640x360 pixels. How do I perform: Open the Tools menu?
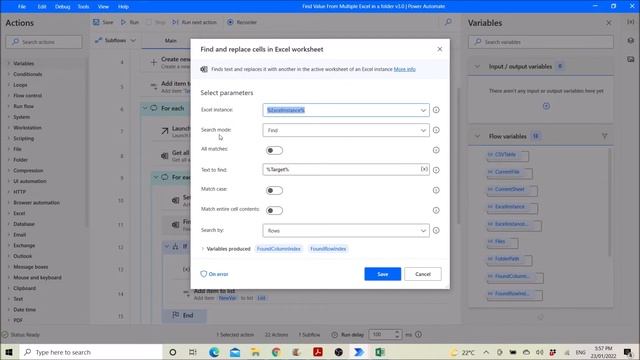pos(83,7)
